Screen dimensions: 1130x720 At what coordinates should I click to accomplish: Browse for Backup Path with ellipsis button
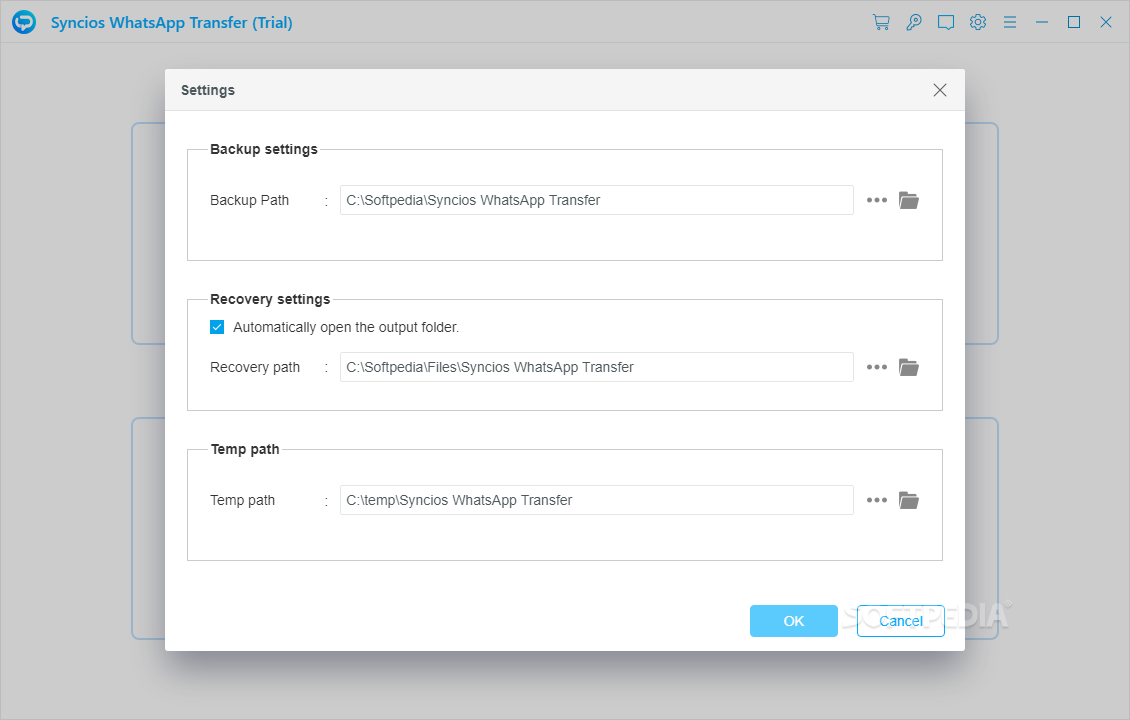click(876, 200)
